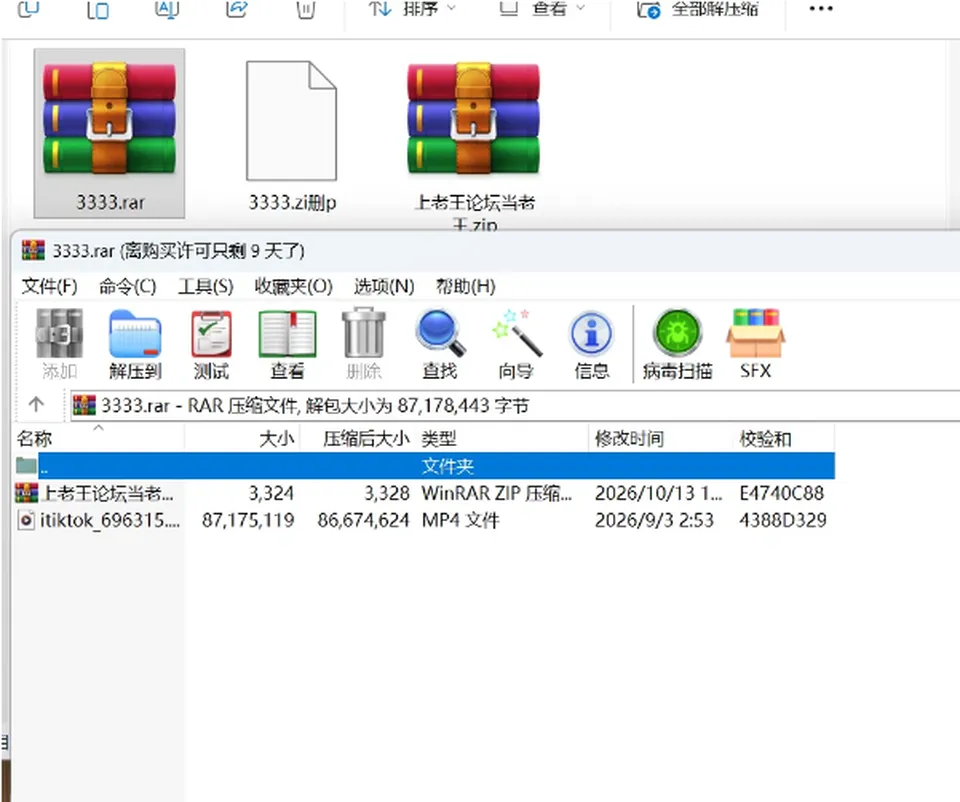
Task: Click the 删除 (Delete) trash can icon in WinRAR
Action: click(x=364, y=344)
